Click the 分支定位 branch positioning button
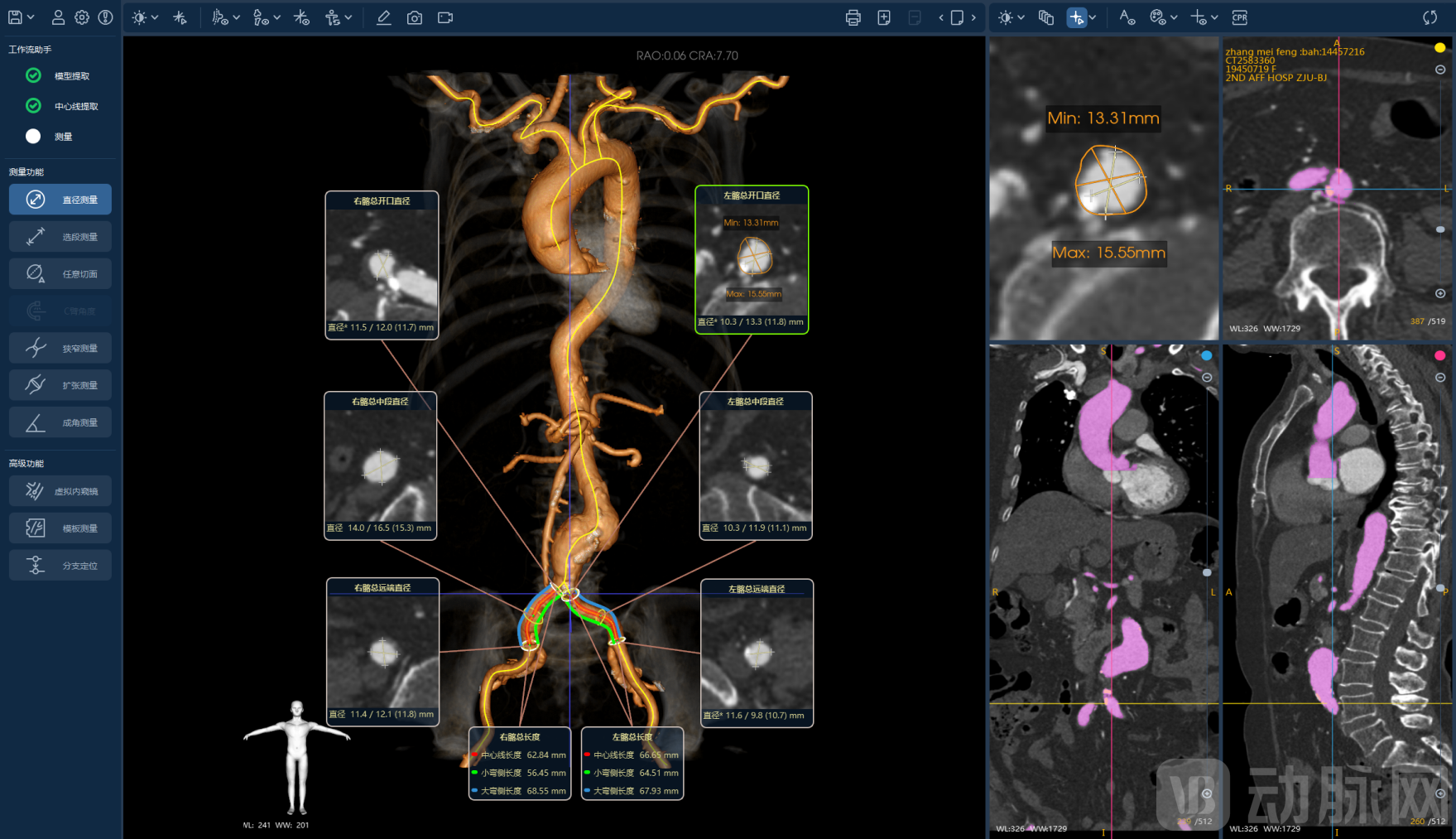The image size is (1456, 839). coord(60,566)
